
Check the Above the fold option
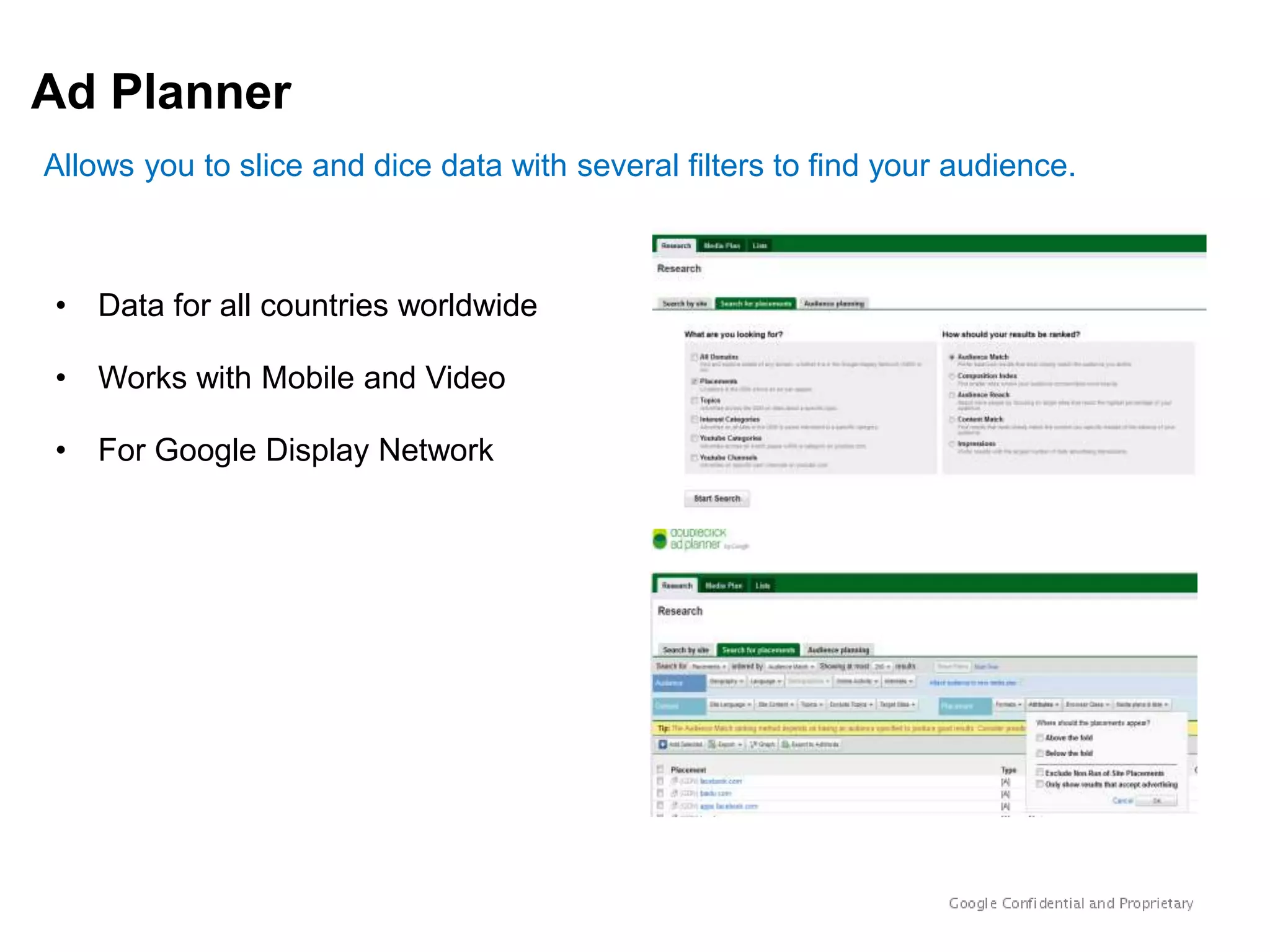(1040, 738)
